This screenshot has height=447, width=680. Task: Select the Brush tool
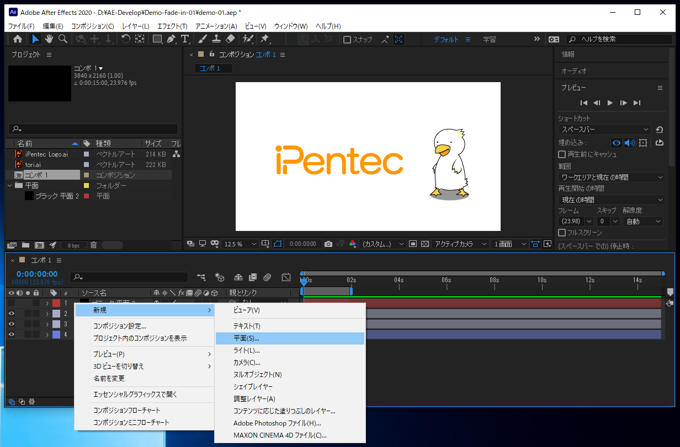(203, 39)
